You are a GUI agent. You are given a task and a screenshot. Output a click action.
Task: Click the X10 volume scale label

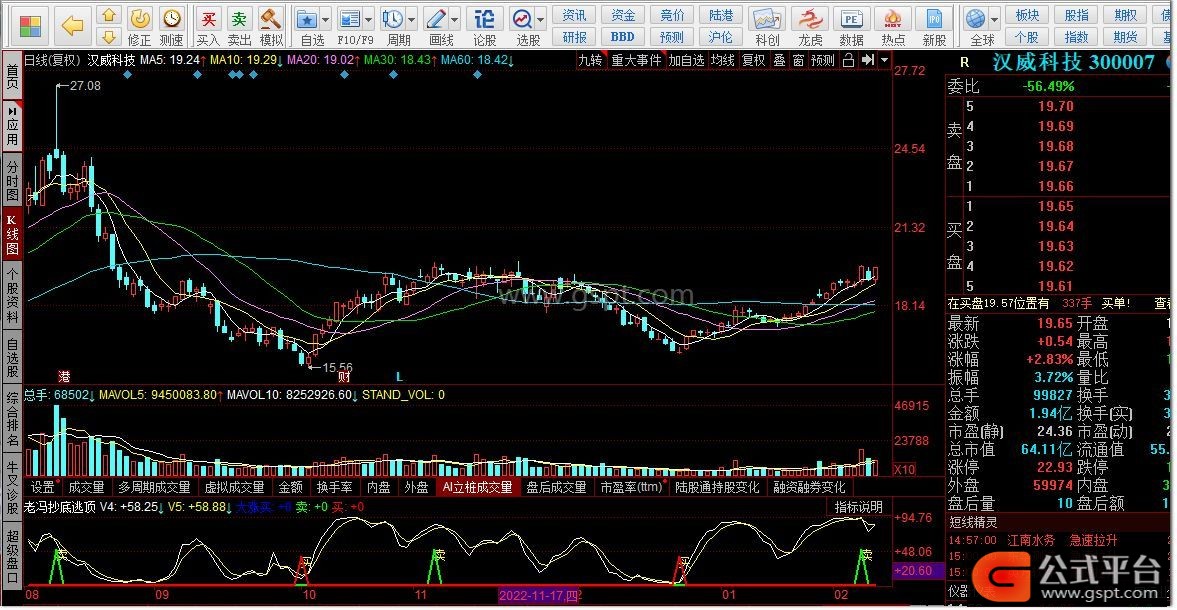click(905, 469)
